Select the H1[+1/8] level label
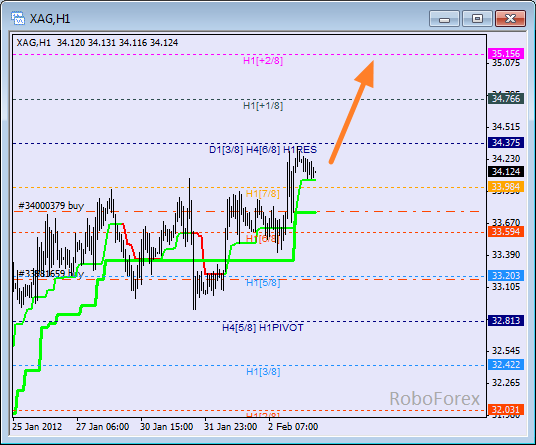Viewport: 536px width, 445px height. 263,106
